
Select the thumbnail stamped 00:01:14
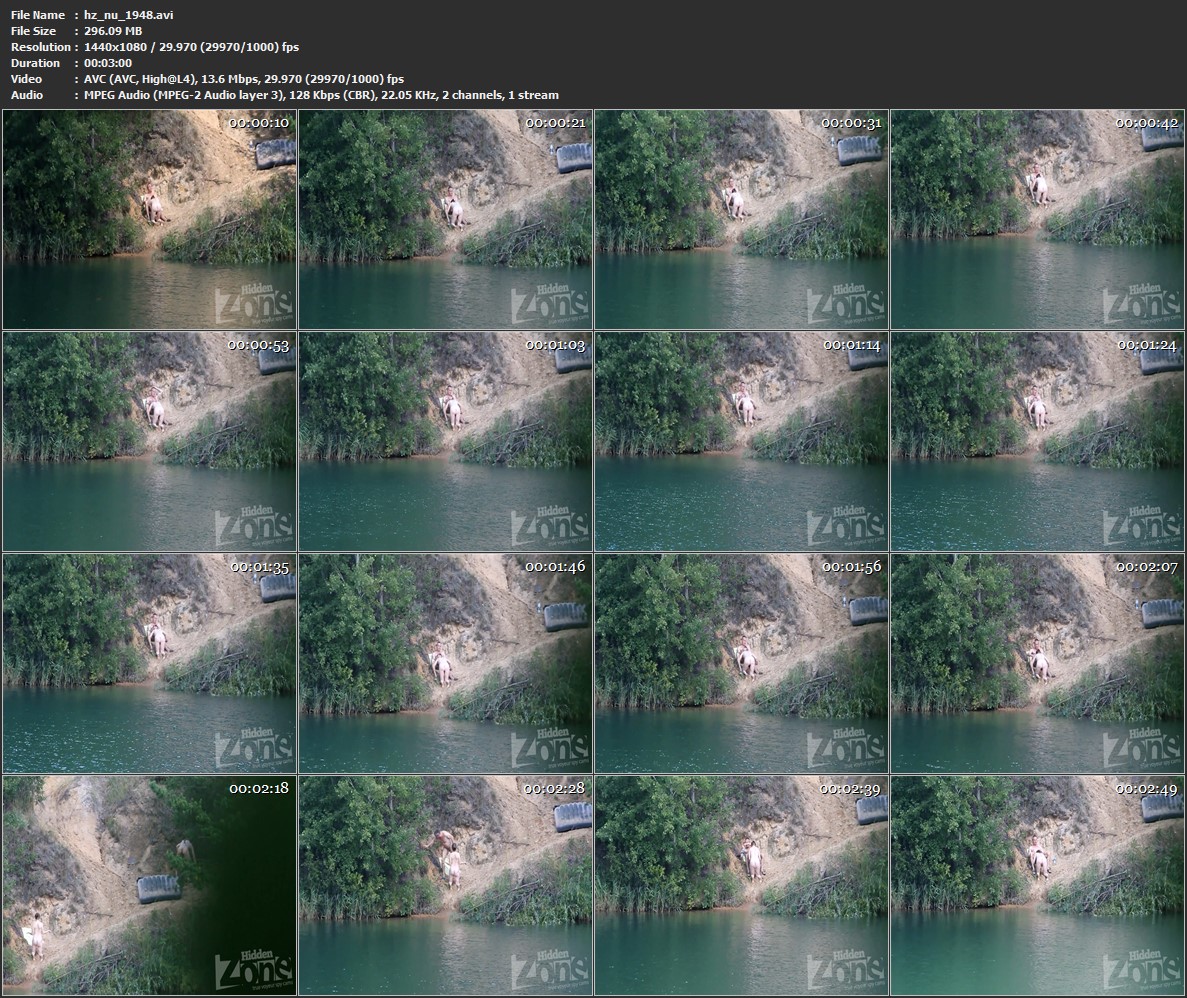coord(741,441)
